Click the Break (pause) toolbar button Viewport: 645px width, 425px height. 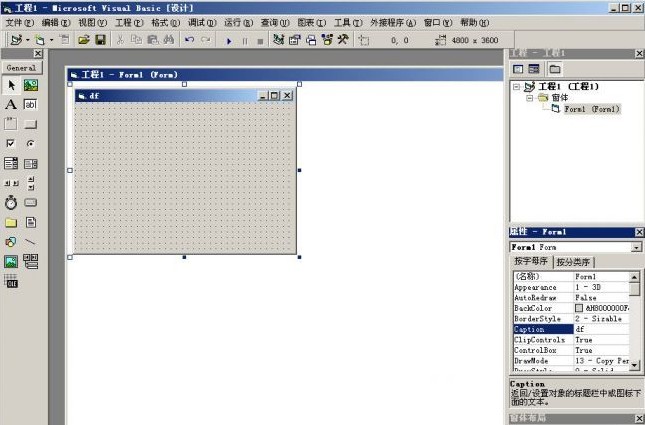(245, 41)
